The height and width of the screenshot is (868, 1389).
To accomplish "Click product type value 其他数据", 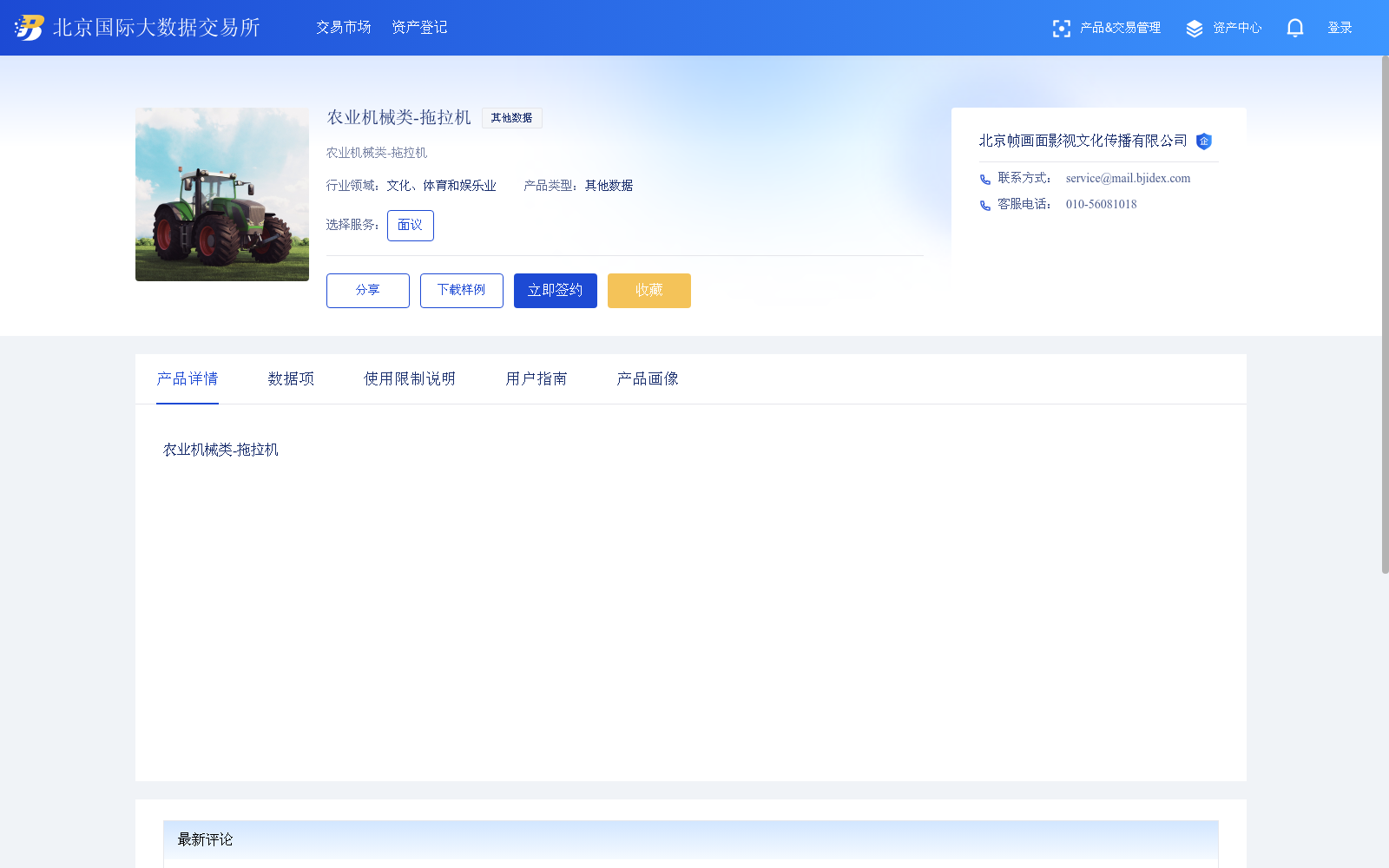I will [x=609, y=186].
